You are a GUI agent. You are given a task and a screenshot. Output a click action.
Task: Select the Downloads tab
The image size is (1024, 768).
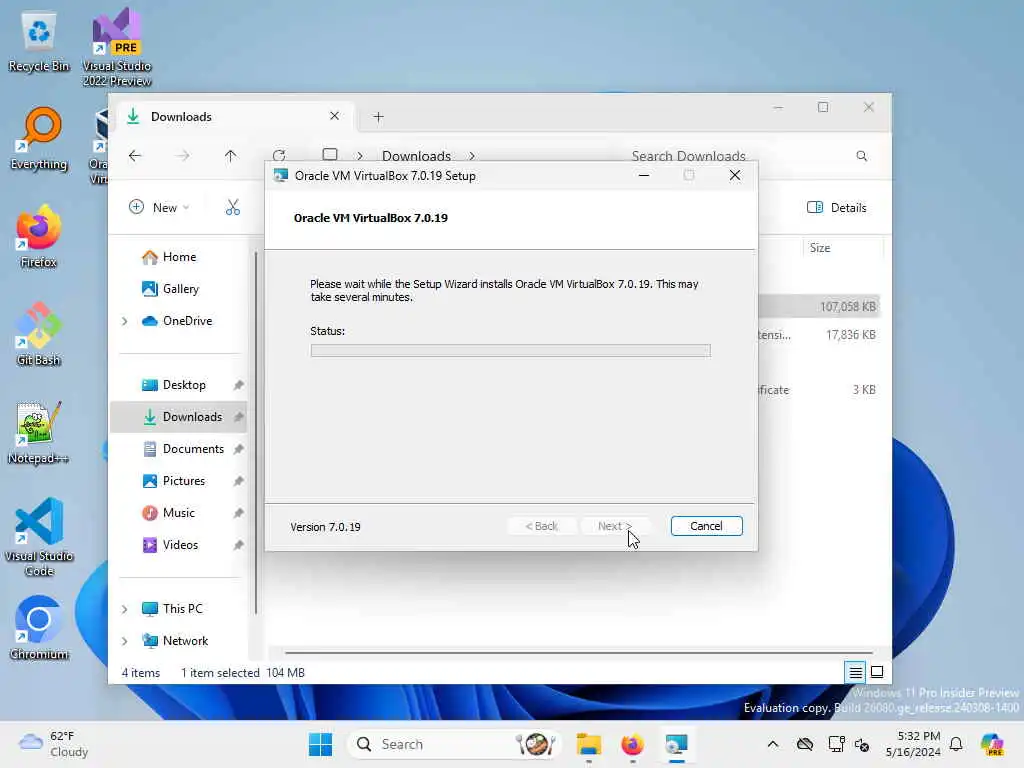point(235,116)
